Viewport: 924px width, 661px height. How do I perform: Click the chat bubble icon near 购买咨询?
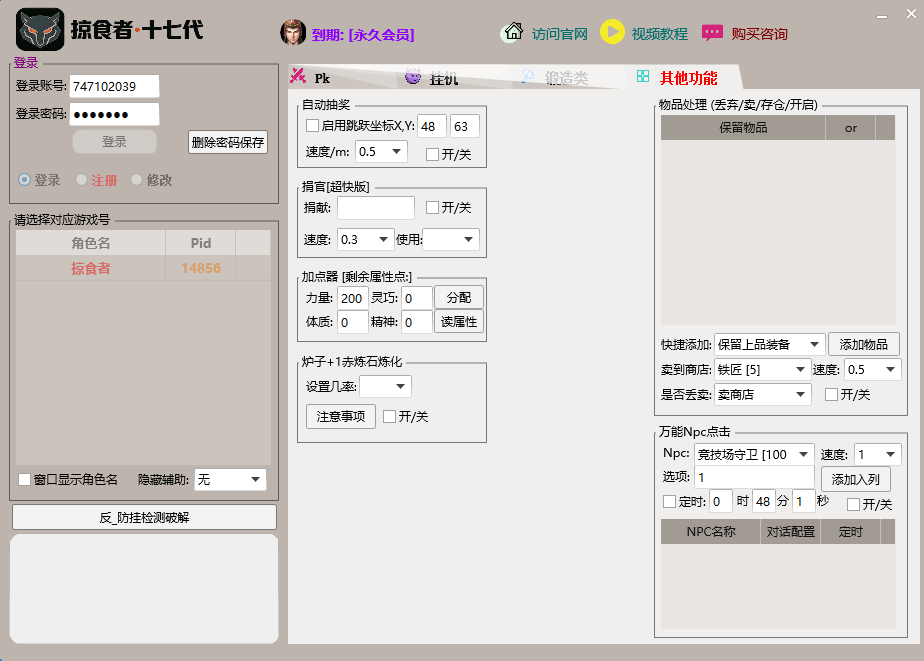(713, 32)
